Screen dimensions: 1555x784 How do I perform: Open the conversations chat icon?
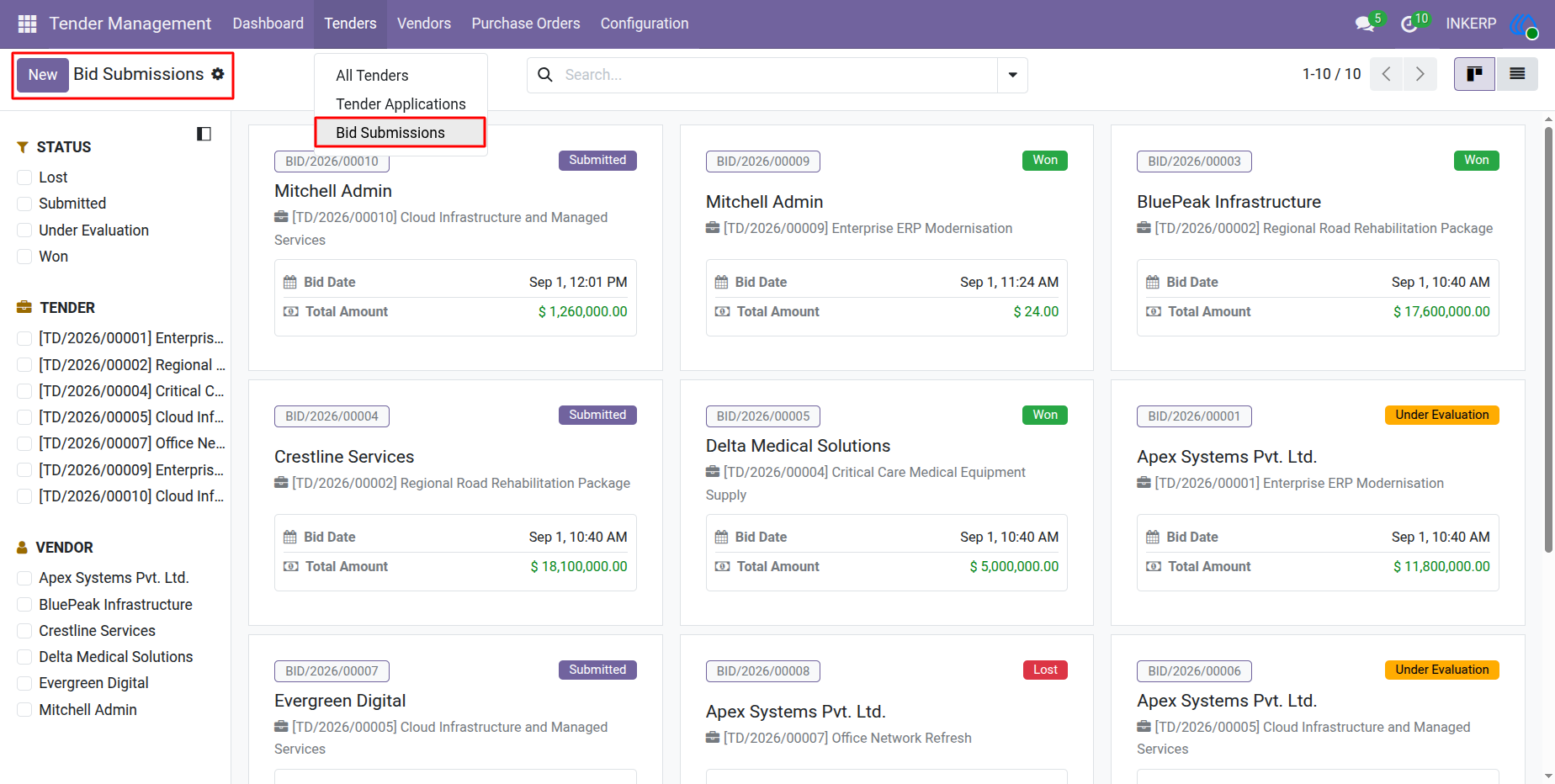(1365, 24)
